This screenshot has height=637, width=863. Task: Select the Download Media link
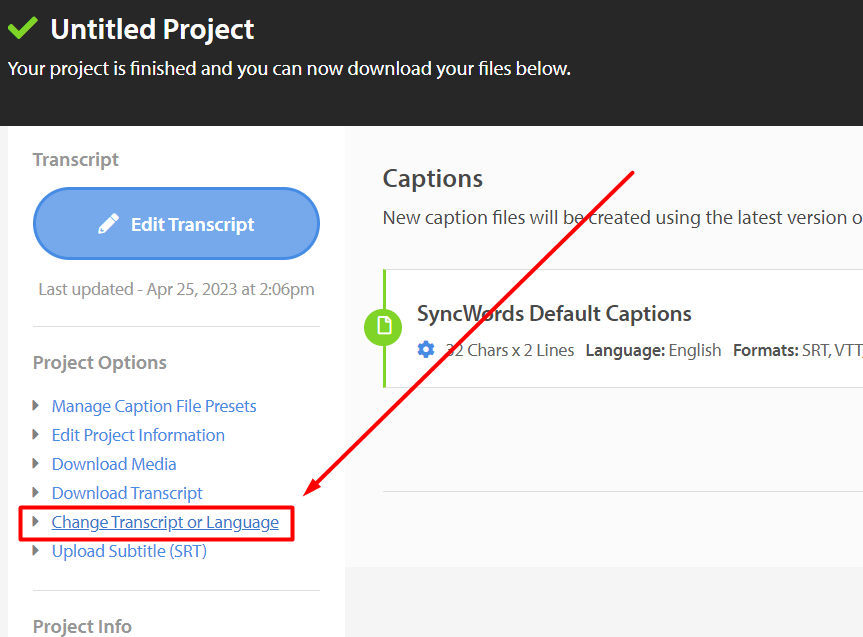coord(114,464)
